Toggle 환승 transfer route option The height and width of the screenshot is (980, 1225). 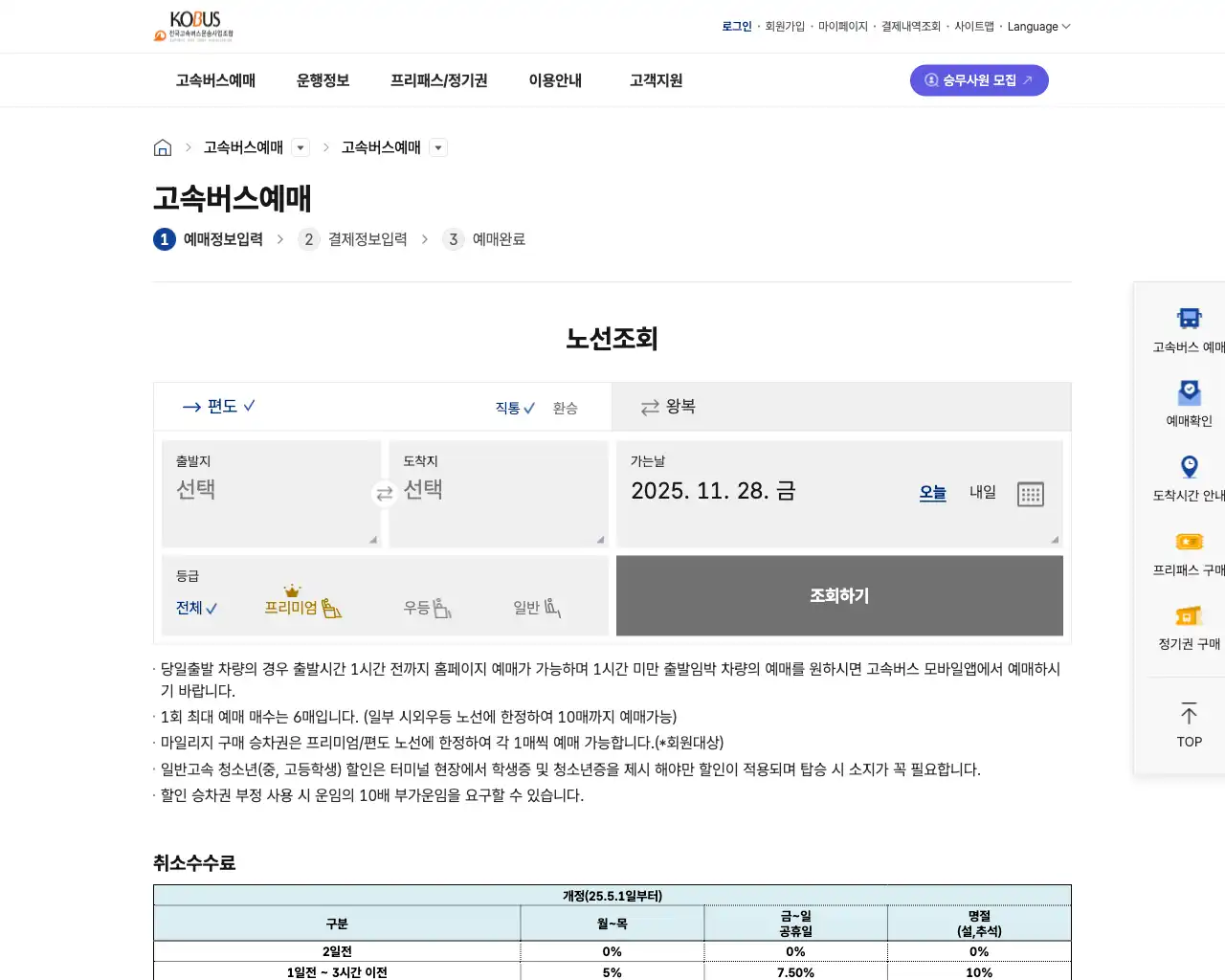[565, 407]
